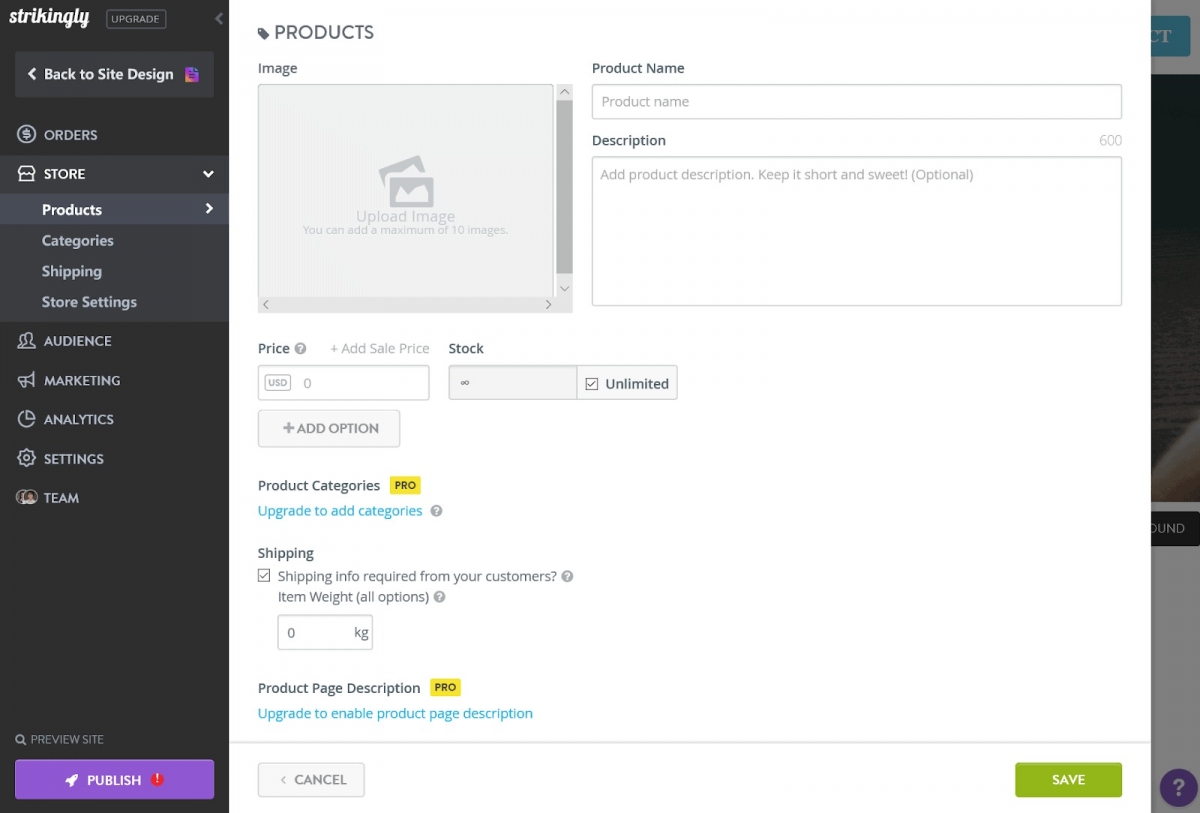Click the Settings gear icon

(x=26, y=459)
